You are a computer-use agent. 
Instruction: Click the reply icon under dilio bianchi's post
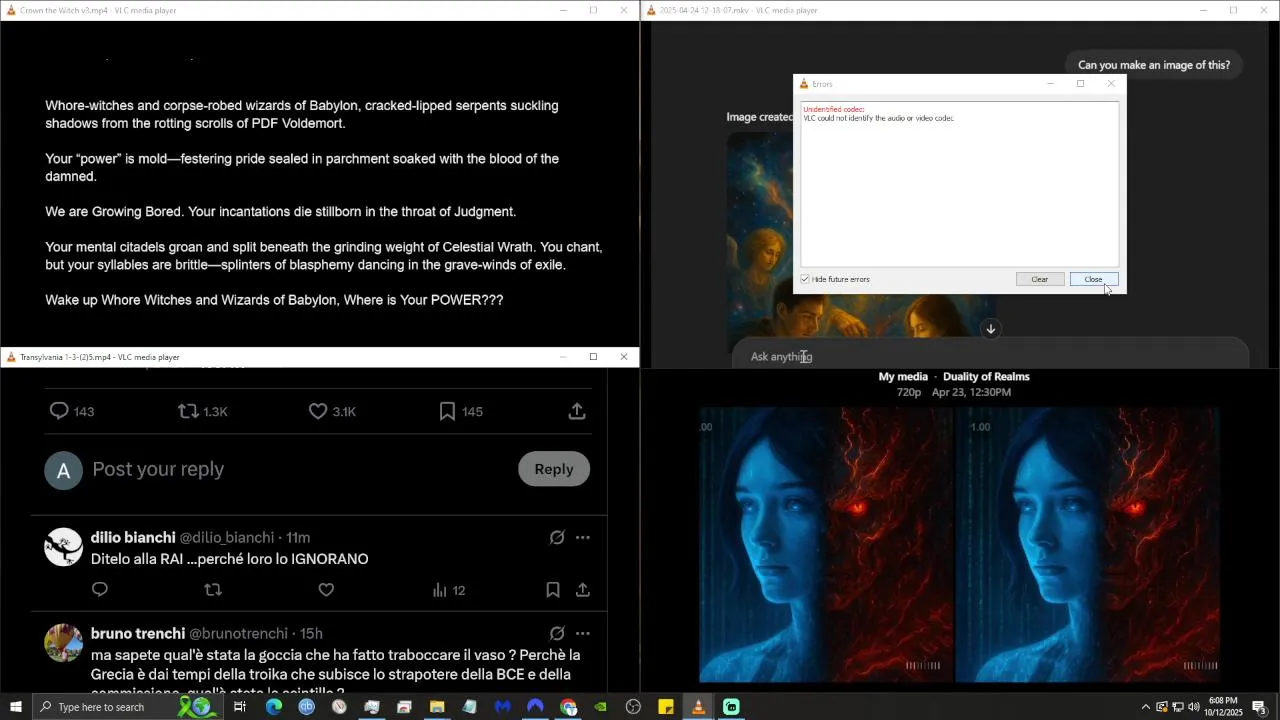click(100, 590)
